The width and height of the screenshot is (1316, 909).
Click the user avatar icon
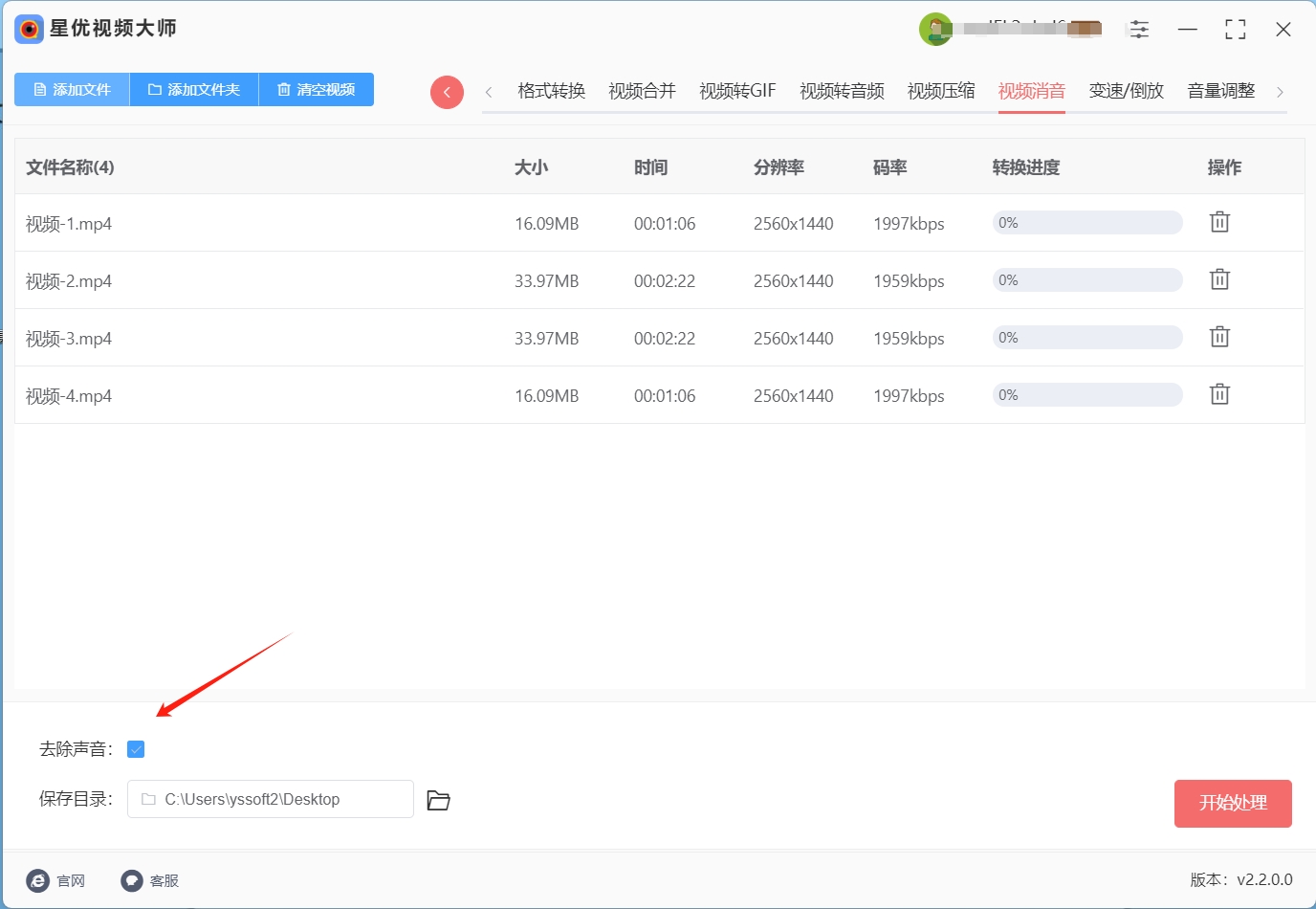[x=935, y=29]
